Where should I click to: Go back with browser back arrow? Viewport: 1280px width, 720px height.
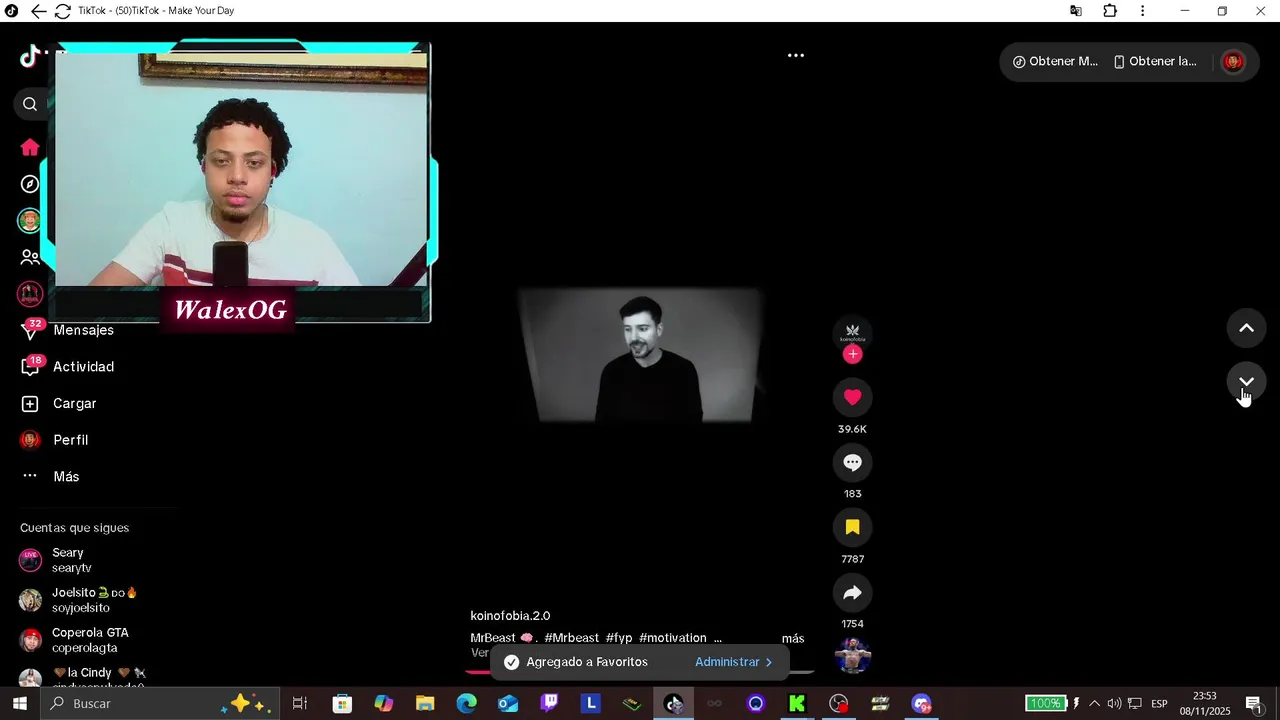(38, 11)
